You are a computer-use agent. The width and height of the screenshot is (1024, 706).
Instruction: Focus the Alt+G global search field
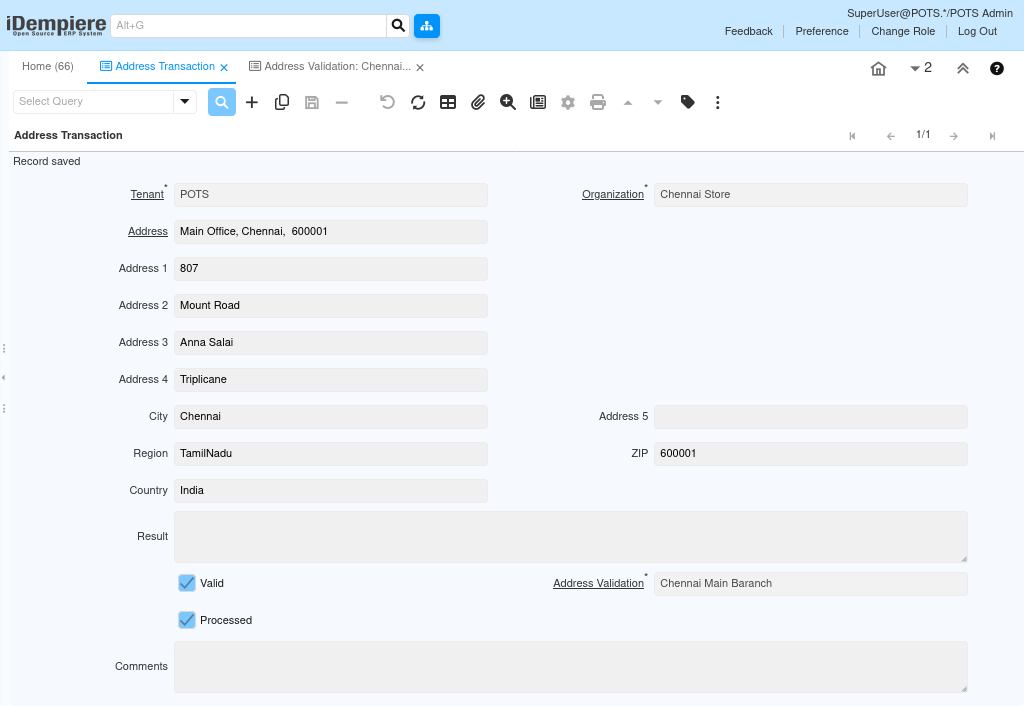click(x=249, y=25)
